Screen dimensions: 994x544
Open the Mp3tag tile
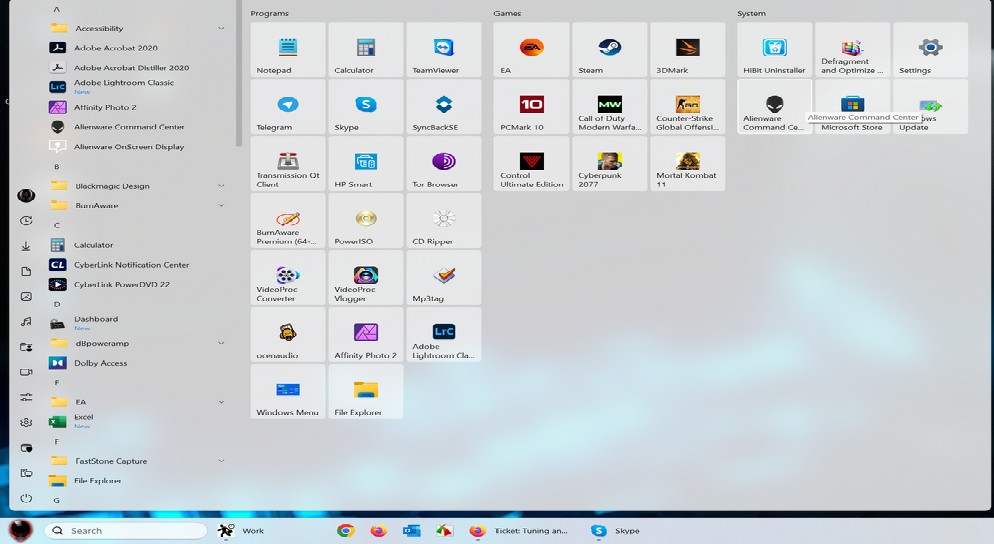click(444, 279)
